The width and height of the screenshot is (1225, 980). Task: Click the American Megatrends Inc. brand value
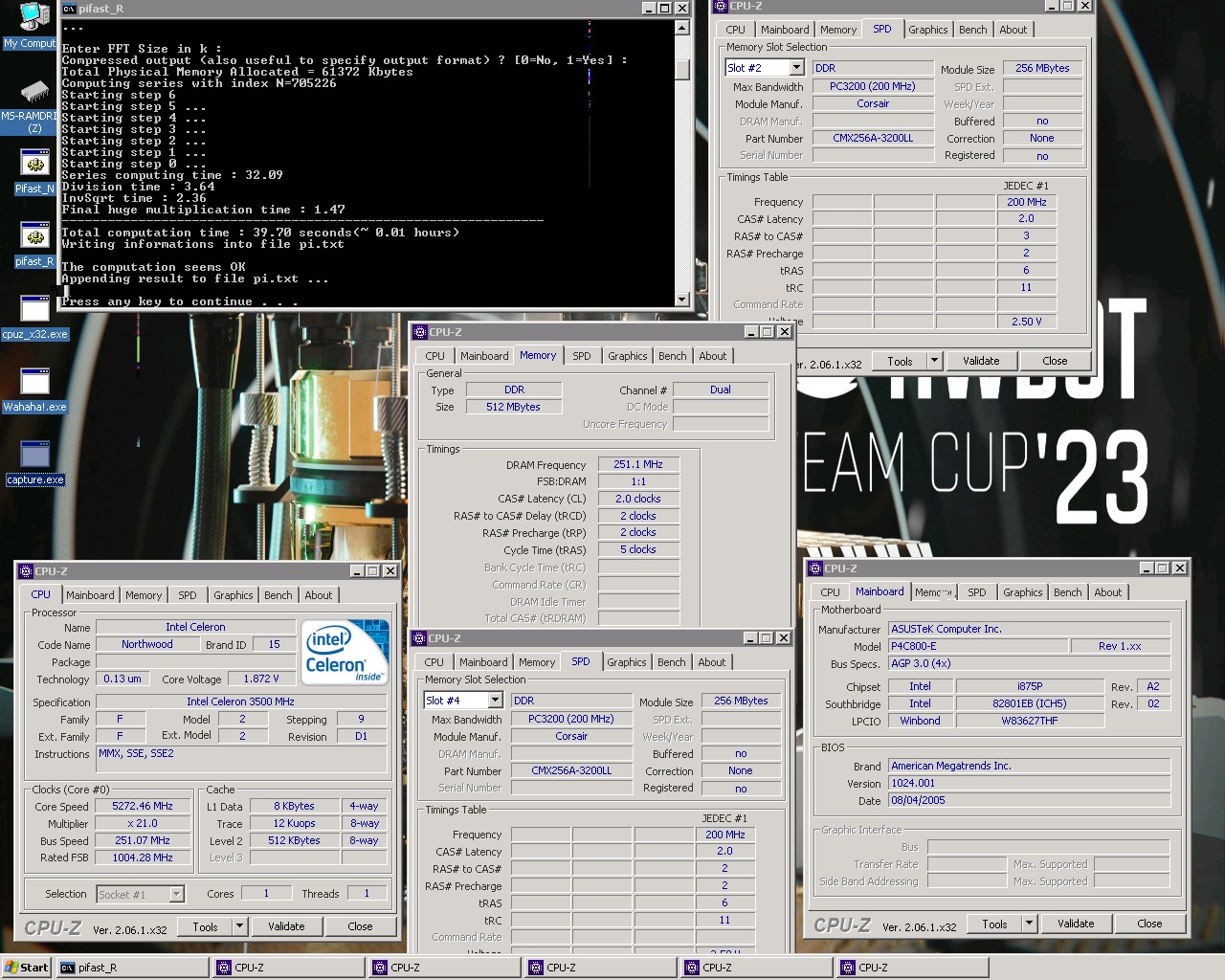pos(1030,766)
